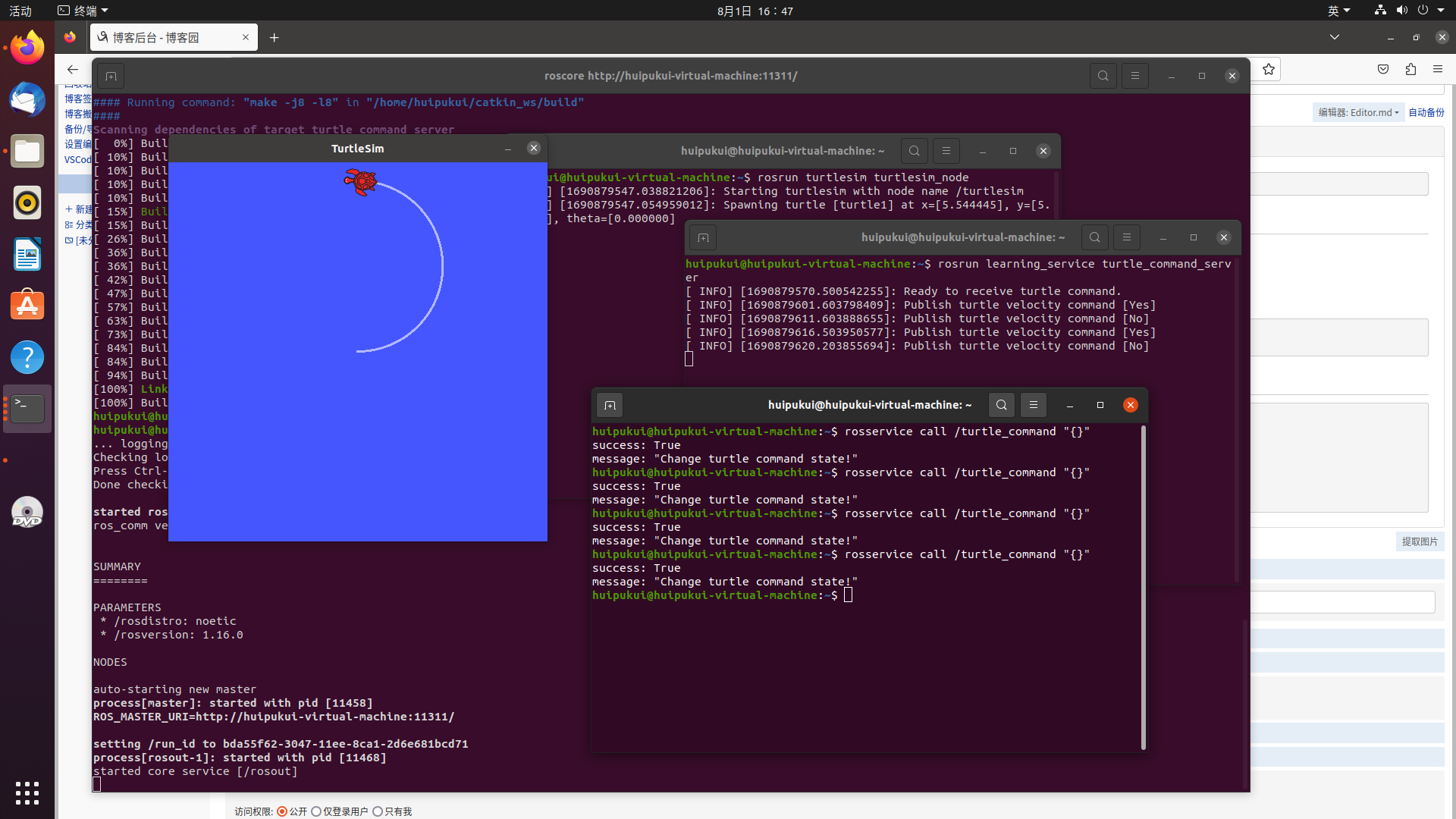This screenshot has width=1456, height=819.
Task: Open Show Applications grid
Action: tap(27, 792)
